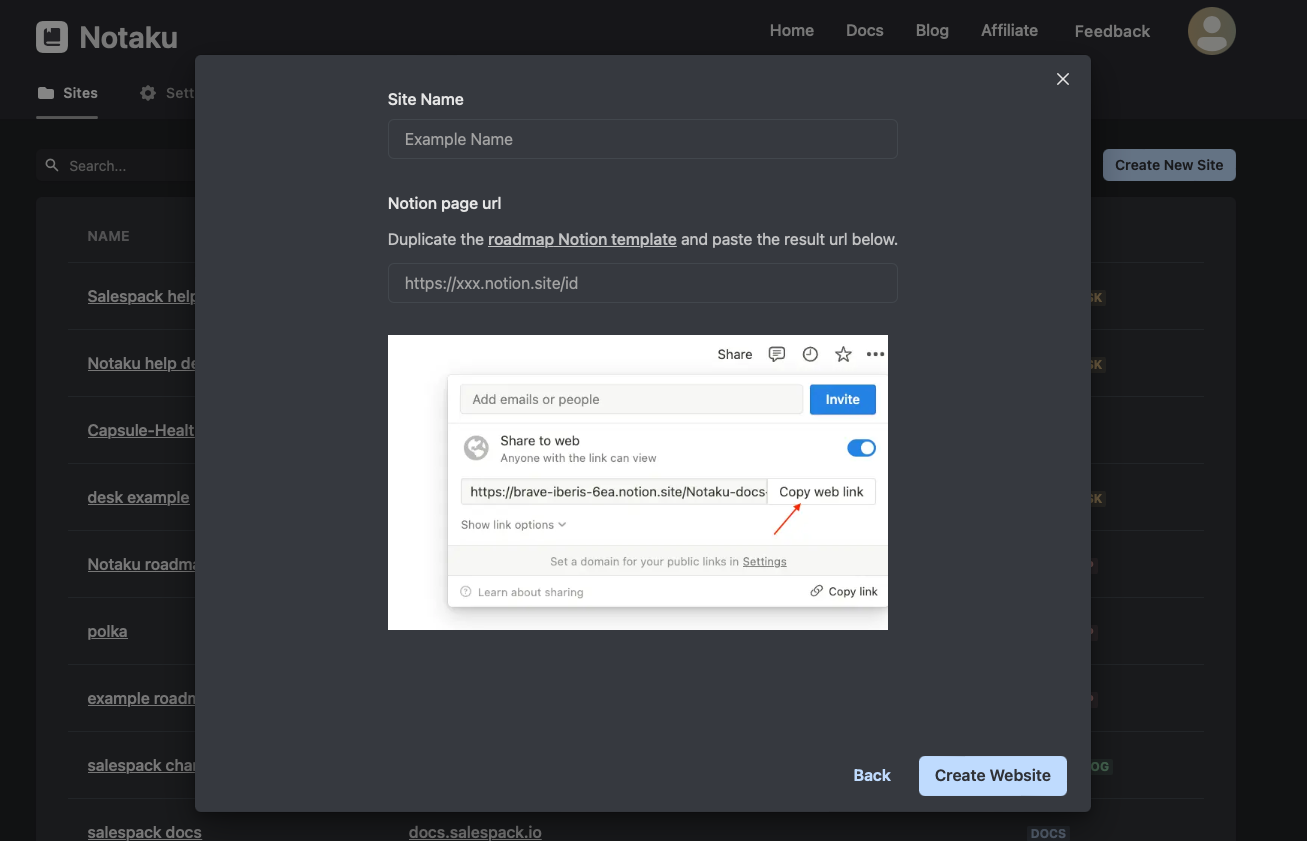Click the NAME column header
Image resolution: width=1307 pixels, height=841 pixels.
(x=108, y=236)
